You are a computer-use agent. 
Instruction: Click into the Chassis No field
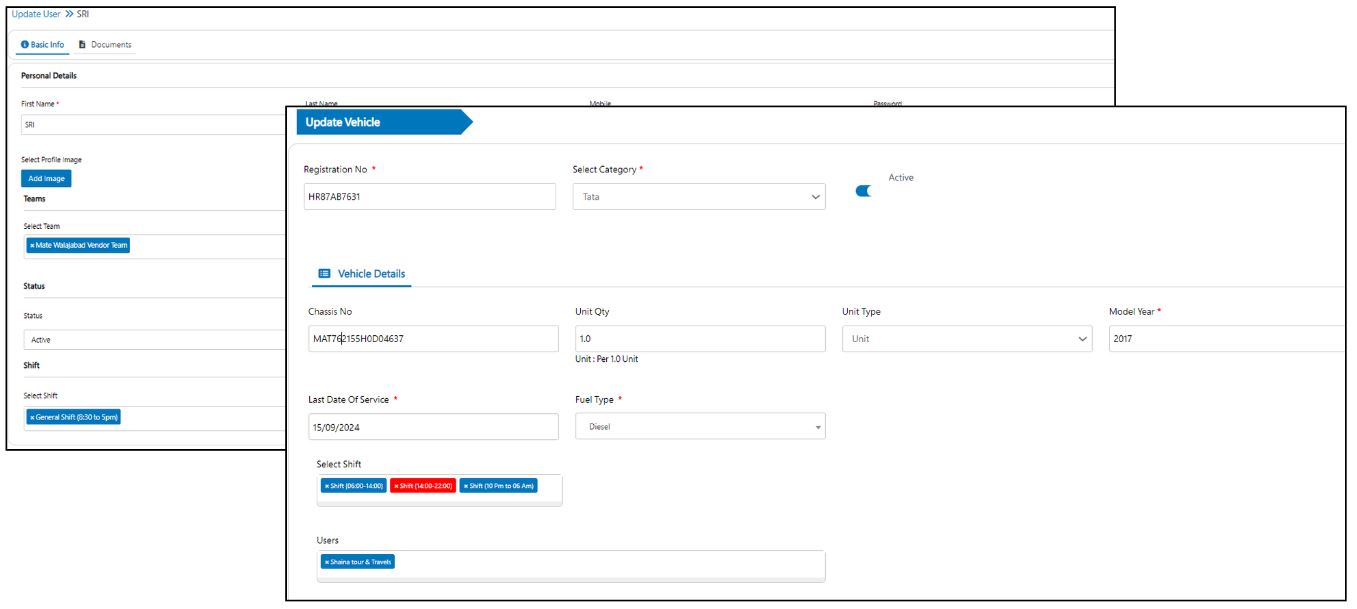pos(433,339)
